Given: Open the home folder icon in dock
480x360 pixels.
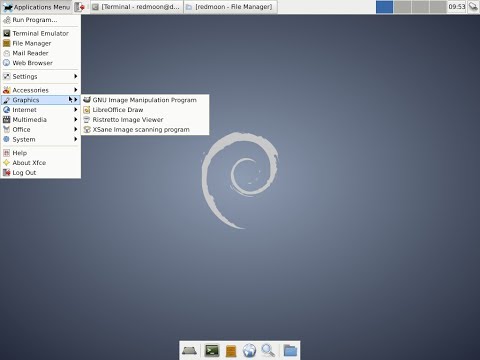Looking at the screenshot, I should click(290, 351).
